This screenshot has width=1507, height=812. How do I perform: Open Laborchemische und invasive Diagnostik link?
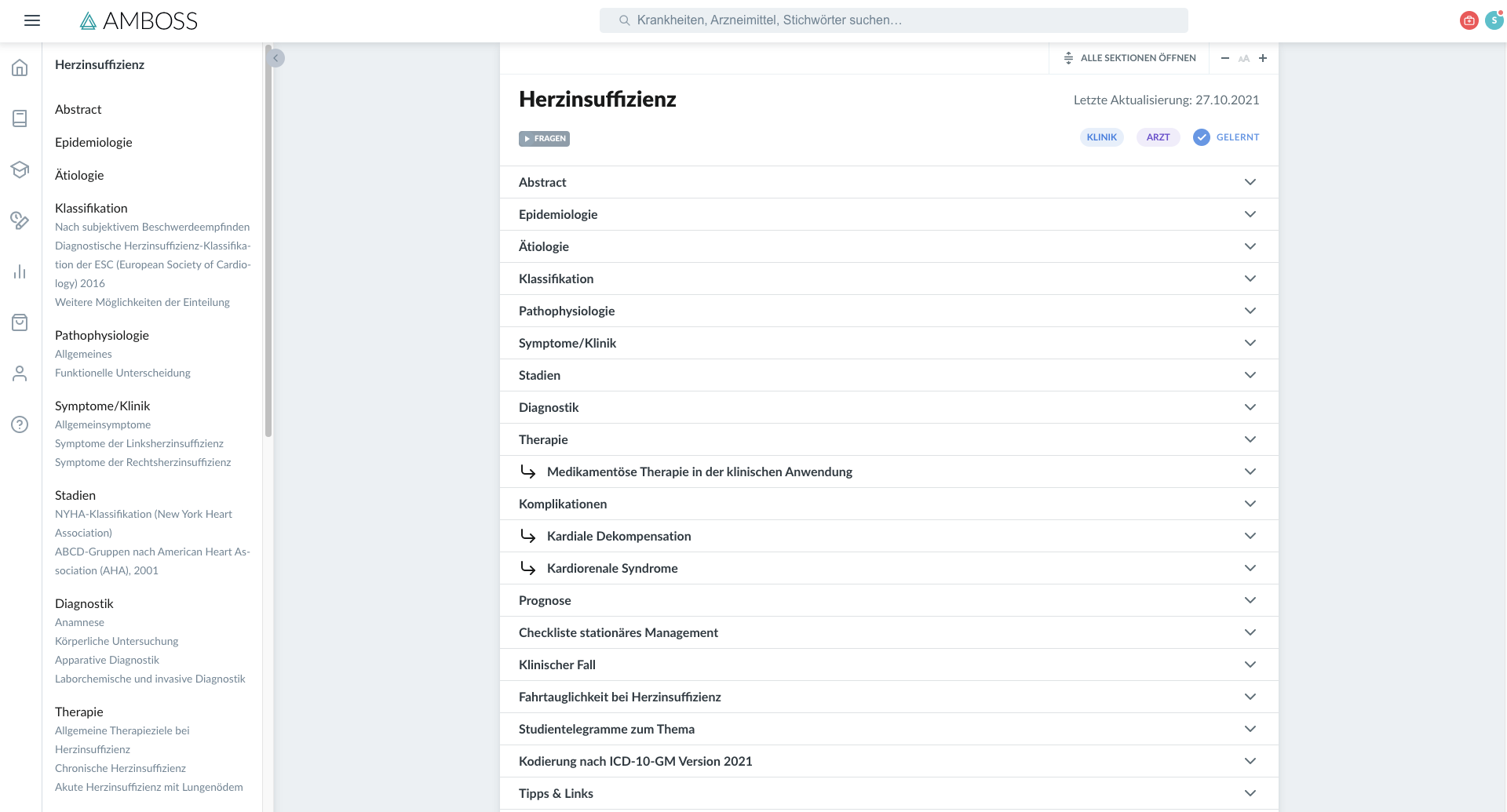[x=150, y=679]
